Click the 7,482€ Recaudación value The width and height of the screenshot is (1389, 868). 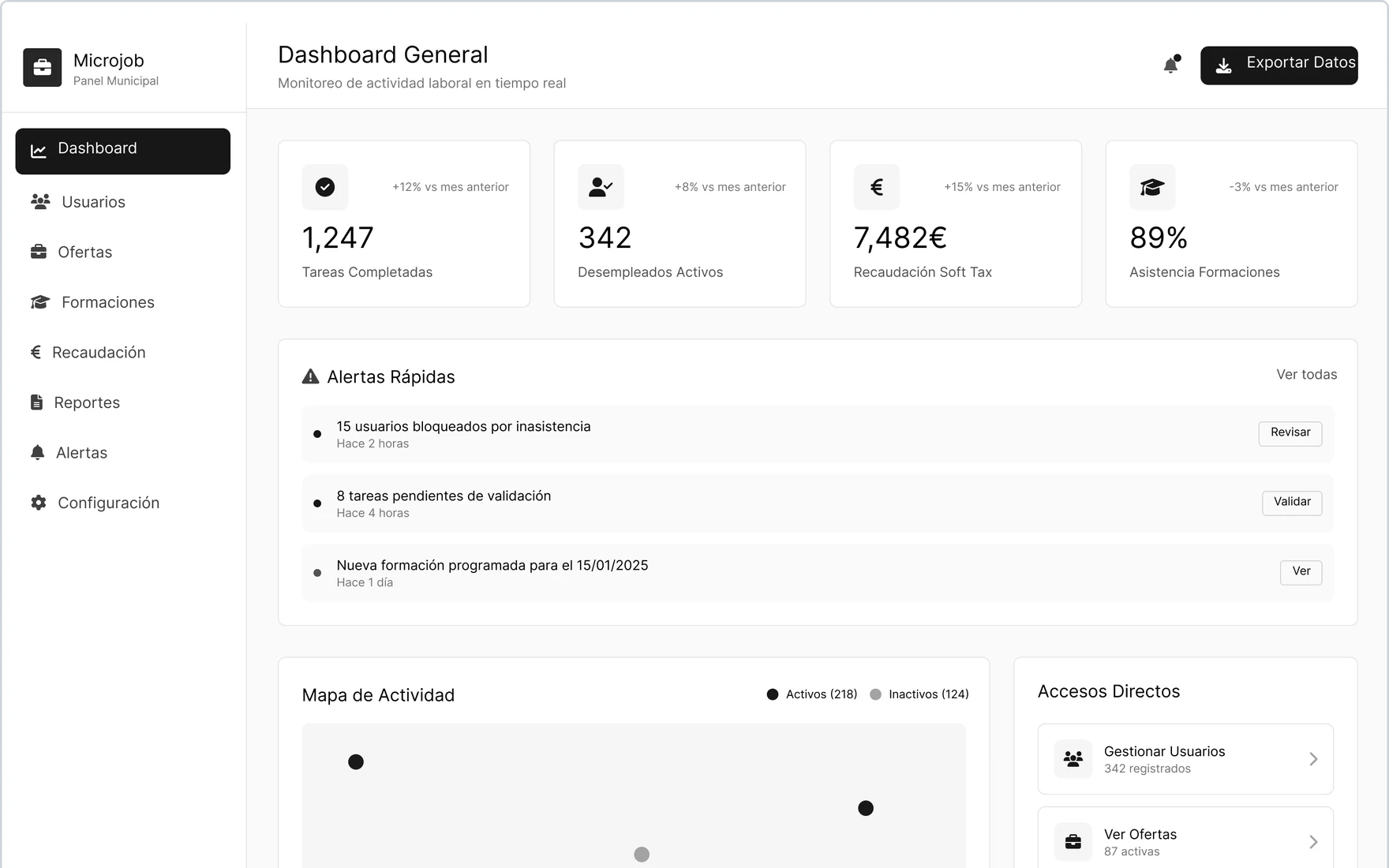(900, 238)
